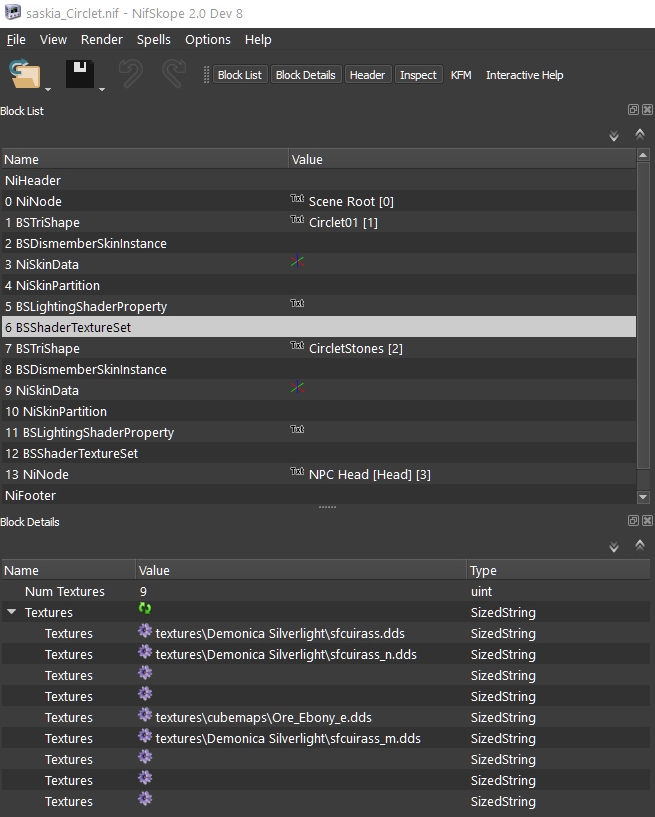Click axis icon in block 3 NiSkinData row
Viewport: 655px width, 817px height.
pos(297,263)
